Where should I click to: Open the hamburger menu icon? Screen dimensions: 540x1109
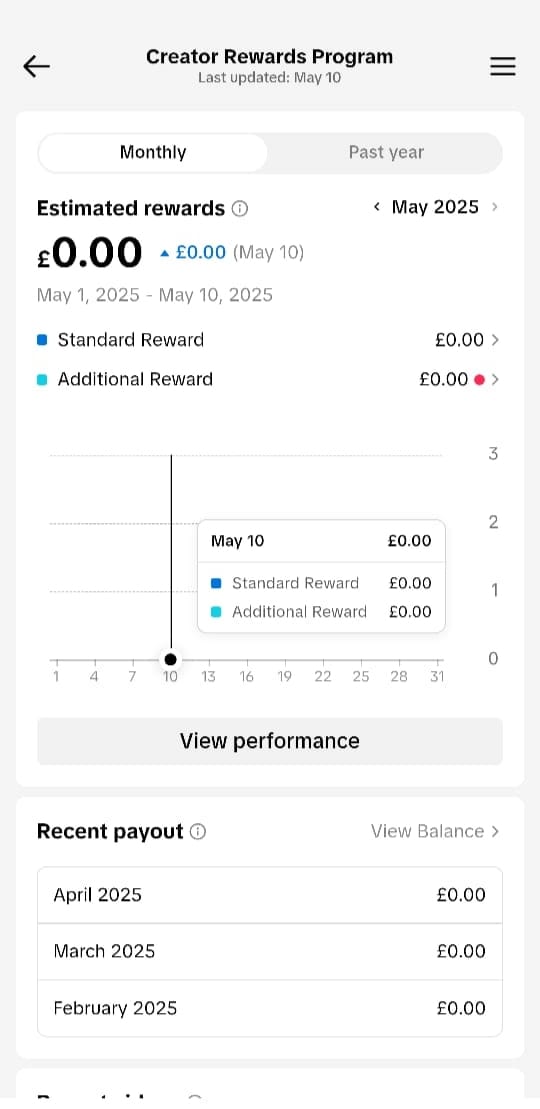pos(503,66)
